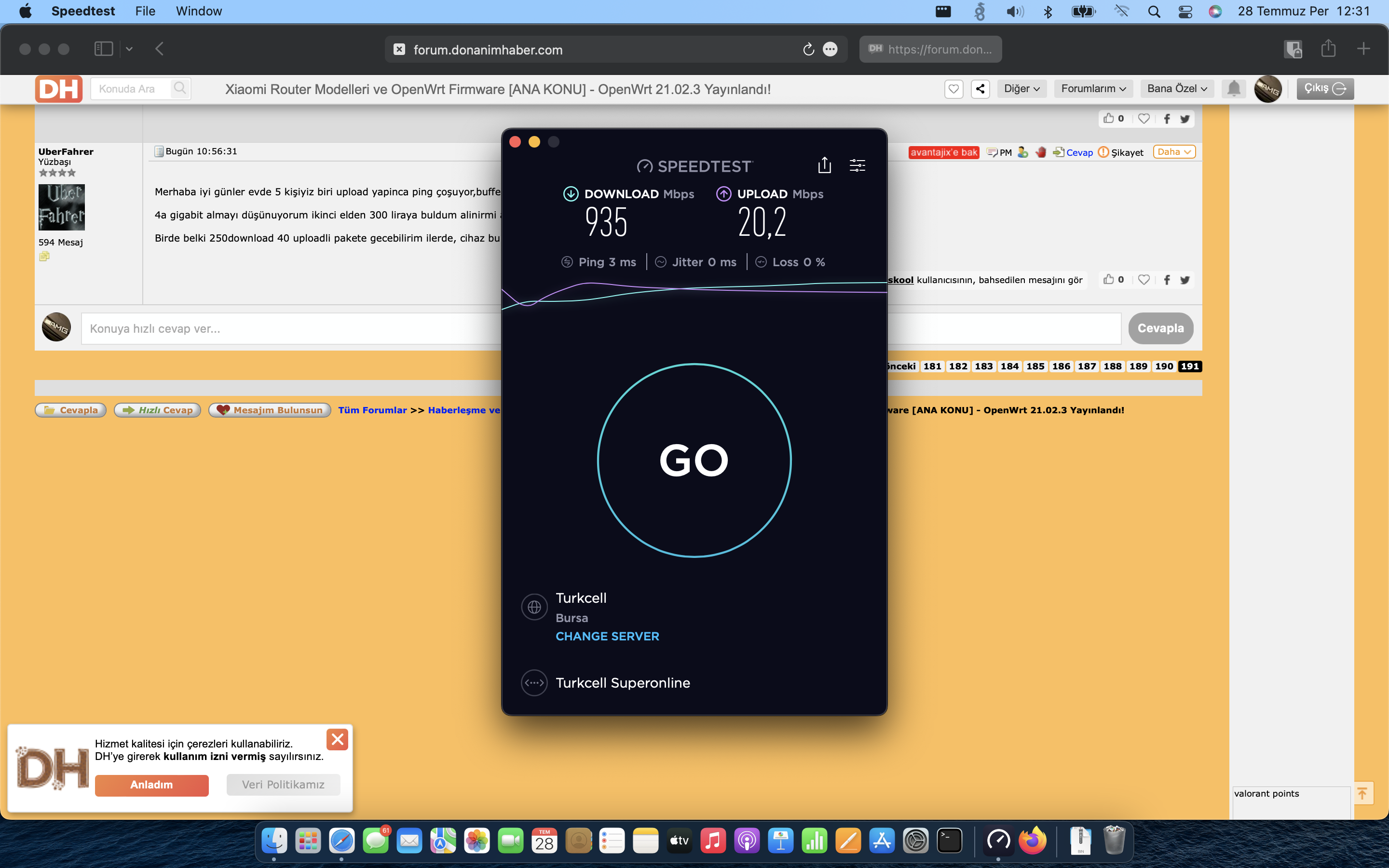Go to forum page 190
This screenshot has width=1389, height=868.
1164,366
